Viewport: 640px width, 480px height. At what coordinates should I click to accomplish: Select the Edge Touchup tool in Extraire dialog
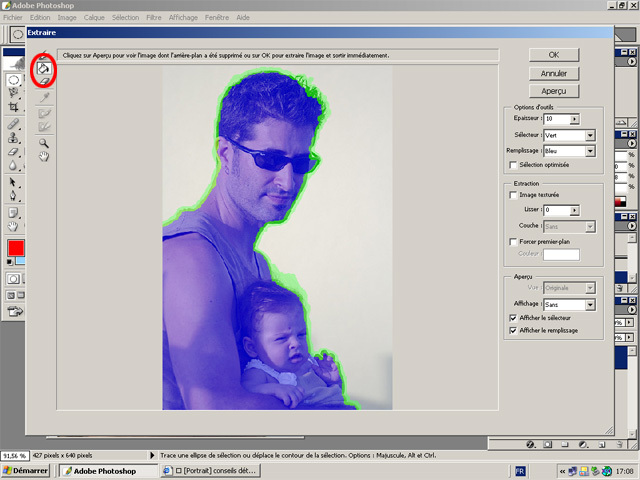[x=44, y=127]
